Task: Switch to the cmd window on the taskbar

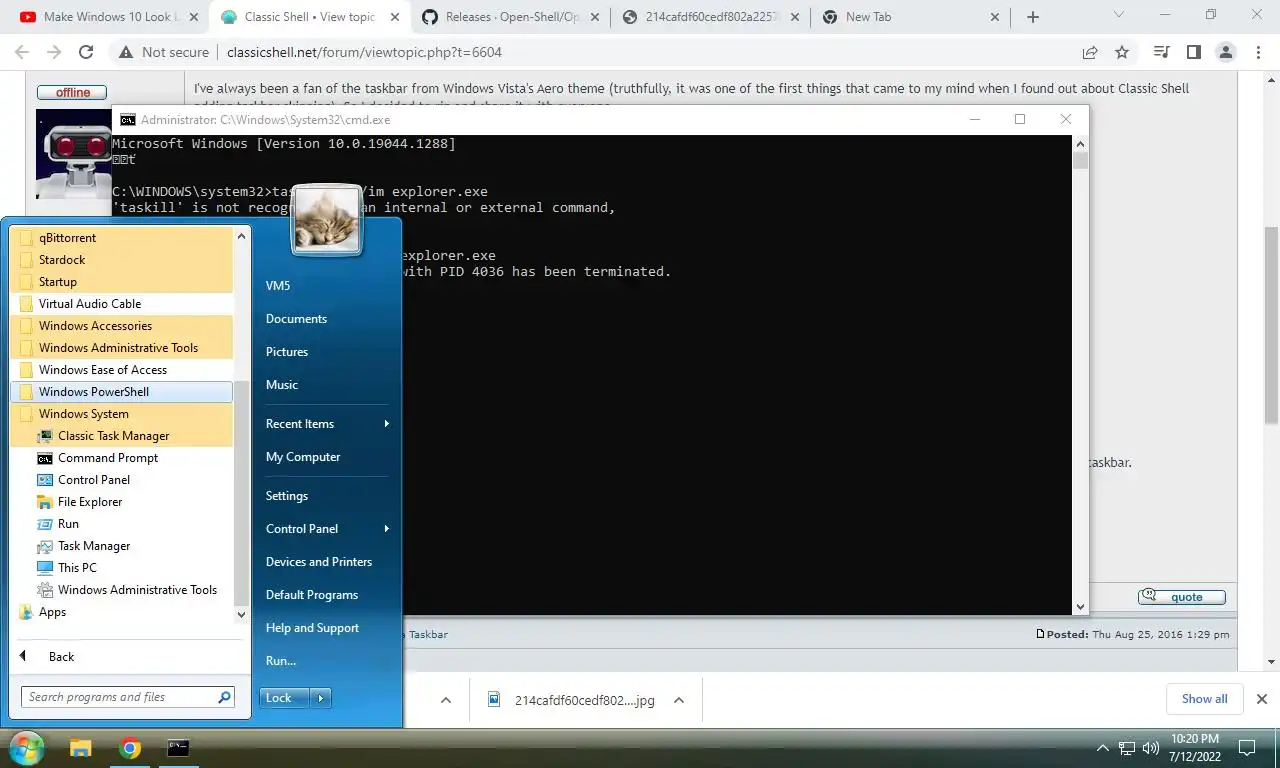Action: [x=178, y=748]
